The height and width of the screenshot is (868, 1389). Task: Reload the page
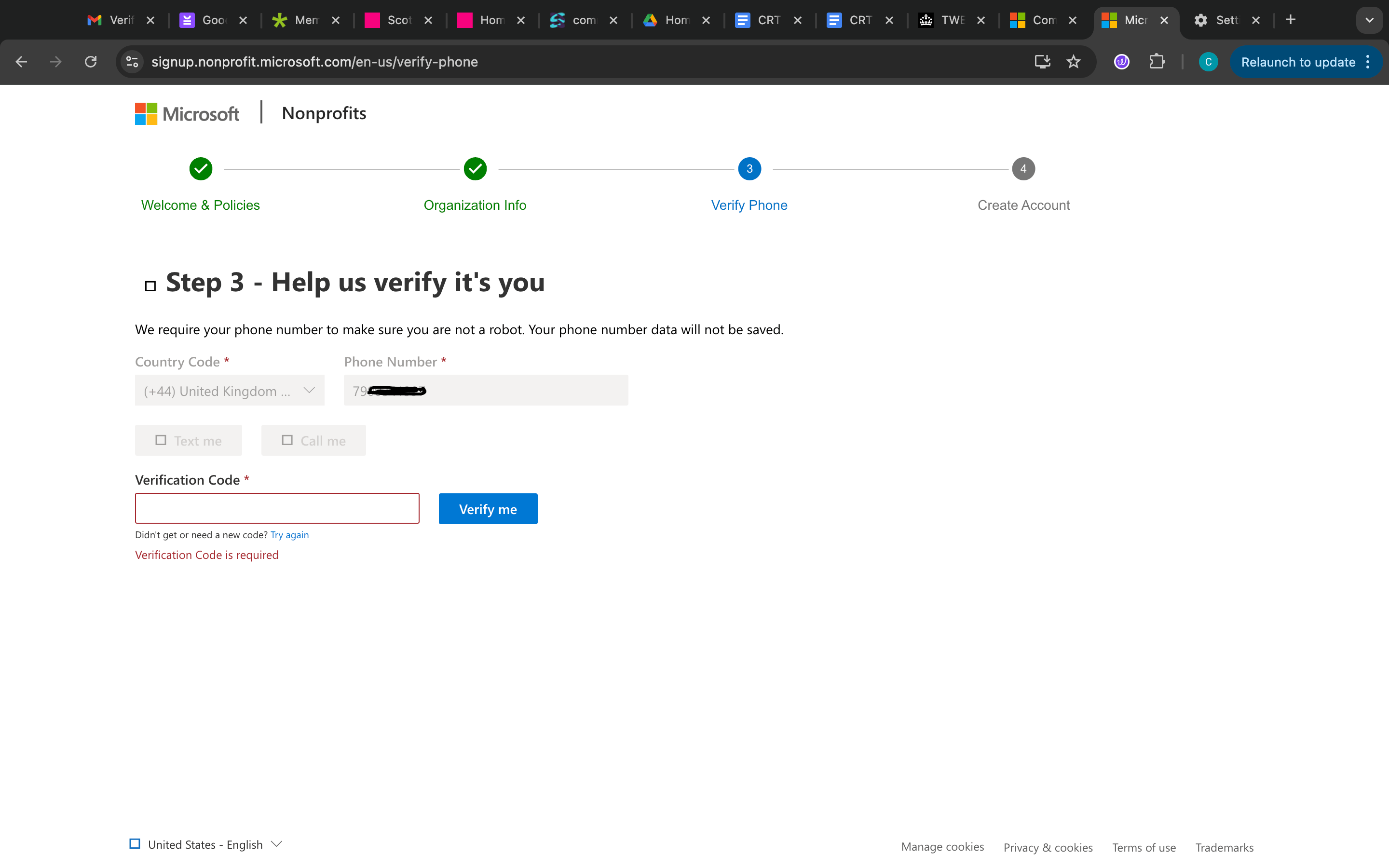point(90,61)
